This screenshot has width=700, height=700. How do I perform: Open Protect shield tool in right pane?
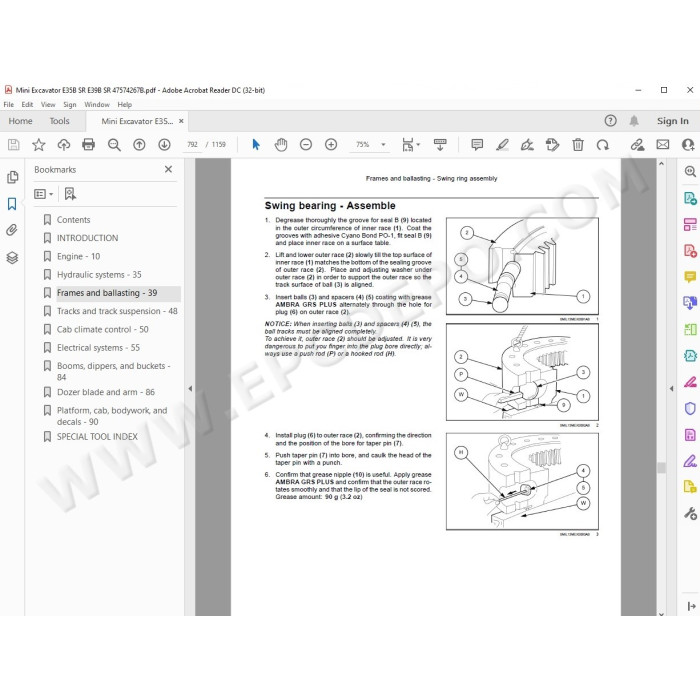point(690,408)
